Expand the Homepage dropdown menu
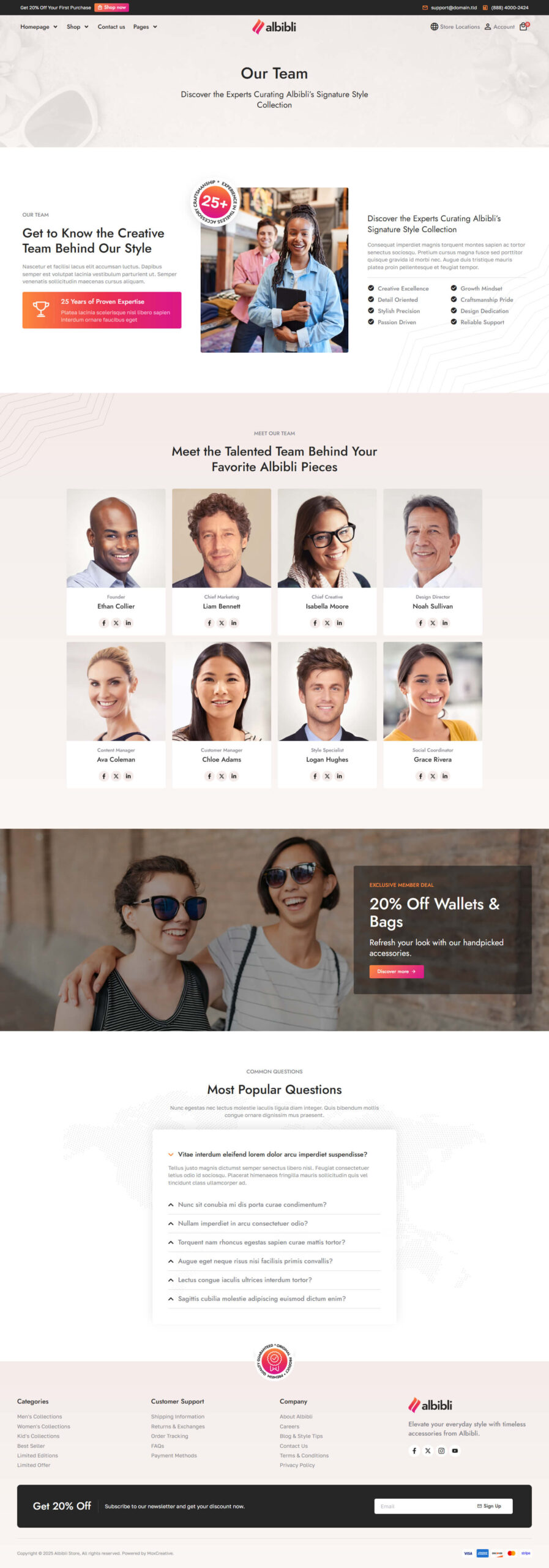The height and width of the screenshot is (1568, 549). pos(39,27)
